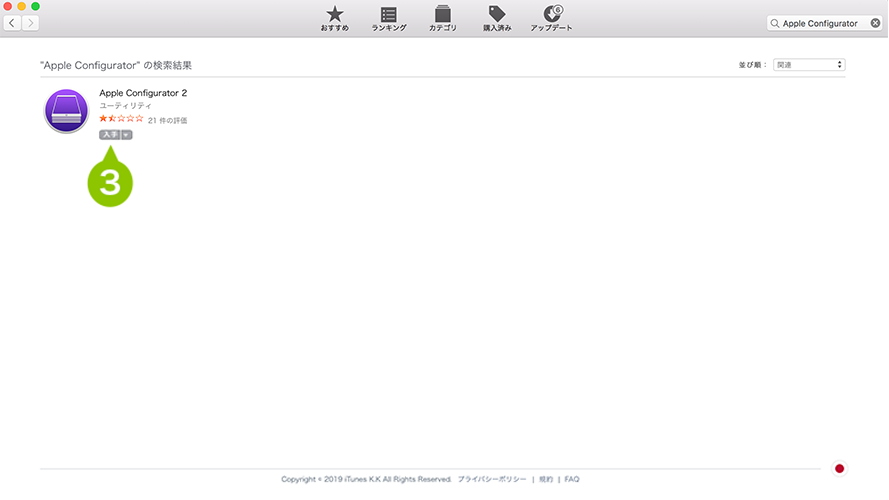
Task: Clear the search field with the X icon
Action: point(875,23)
